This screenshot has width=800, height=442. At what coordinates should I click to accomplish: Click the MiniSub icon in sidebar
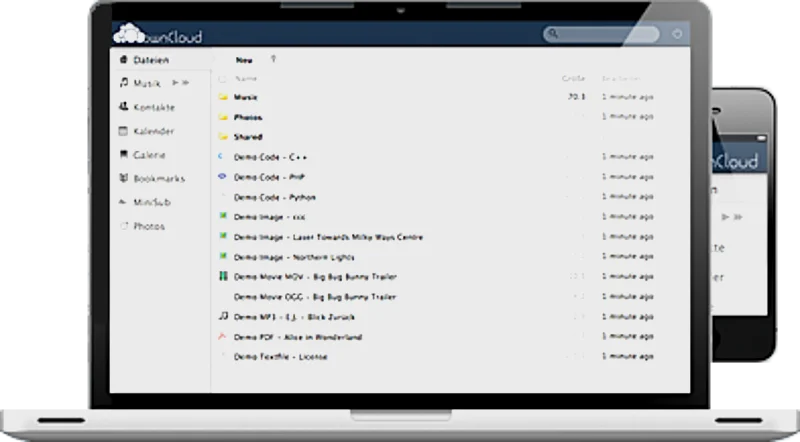(x=122, y=202)
